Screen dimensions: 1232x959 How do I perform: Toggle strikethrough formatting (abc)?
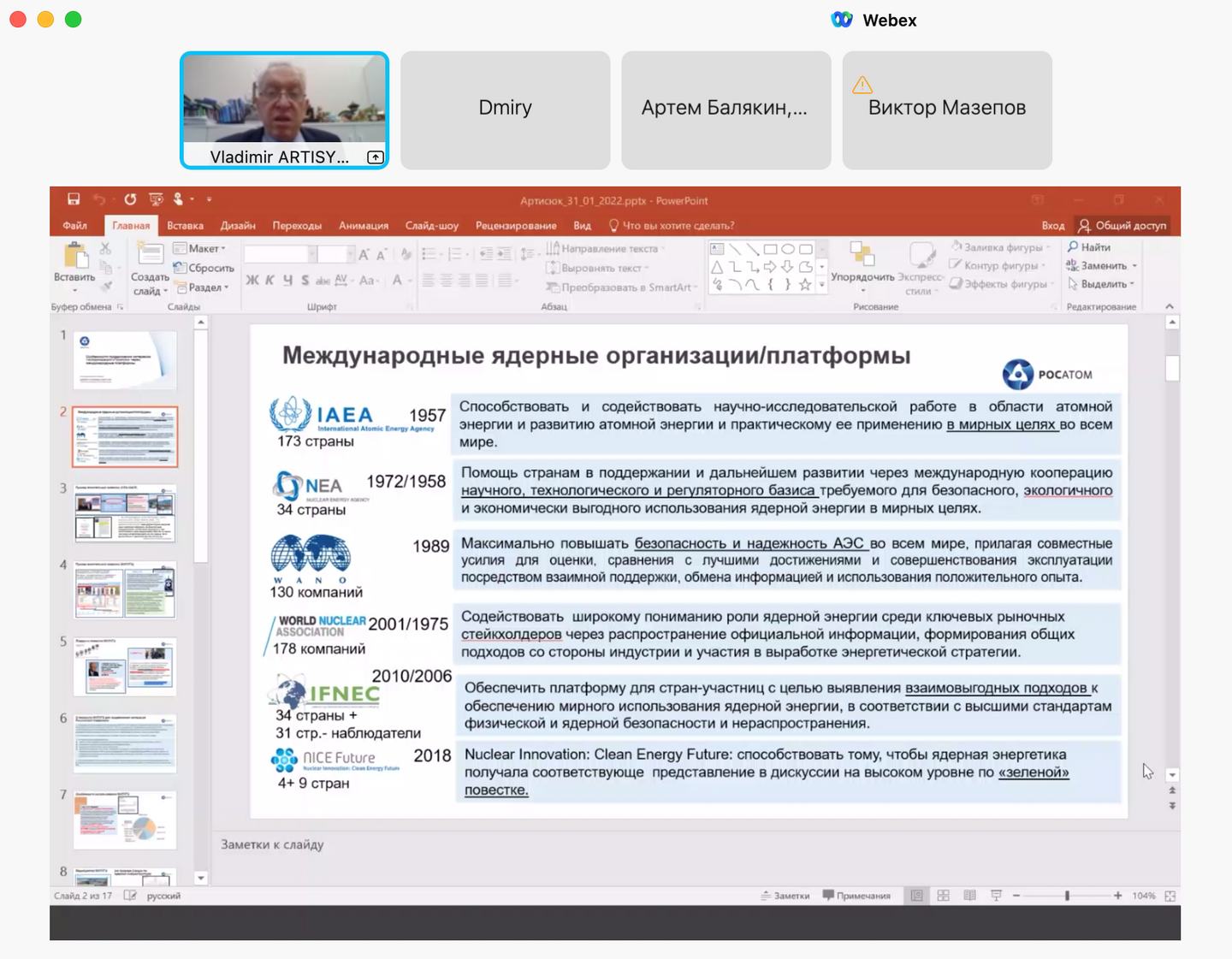coord(323,280)
